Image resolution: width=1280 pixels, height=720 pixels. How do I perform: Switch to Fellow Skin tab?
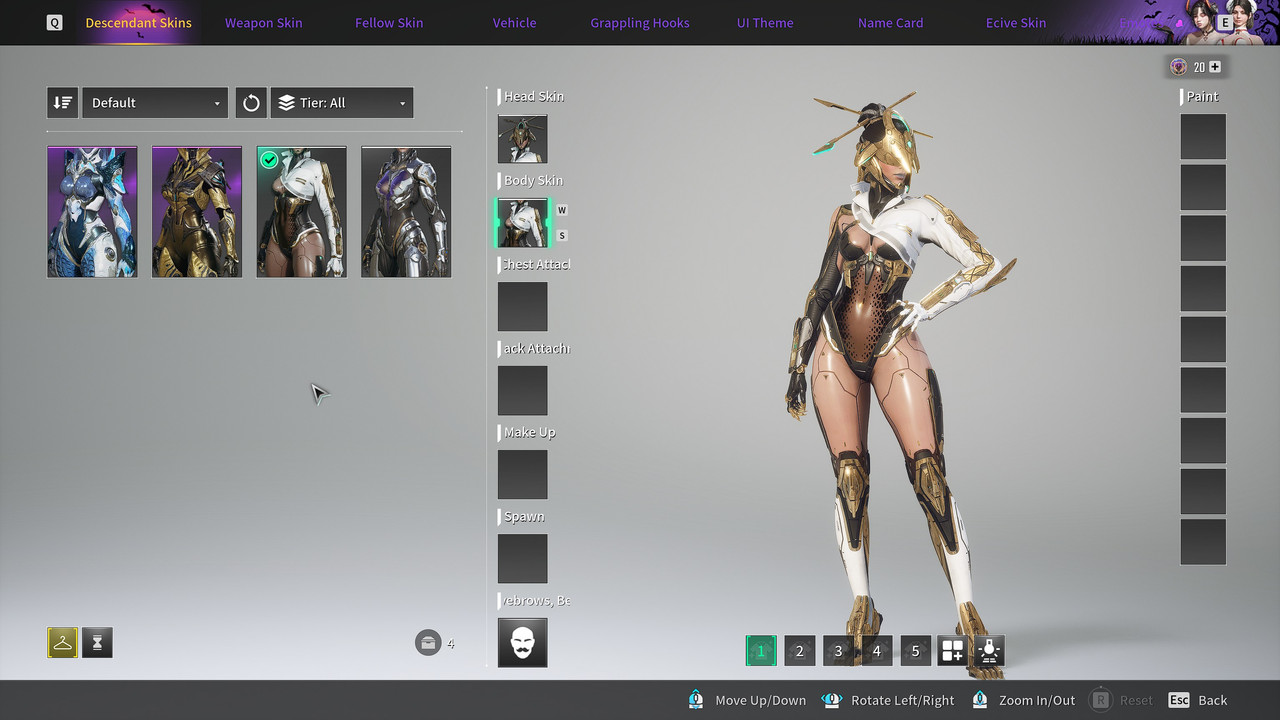coord(389,23)
